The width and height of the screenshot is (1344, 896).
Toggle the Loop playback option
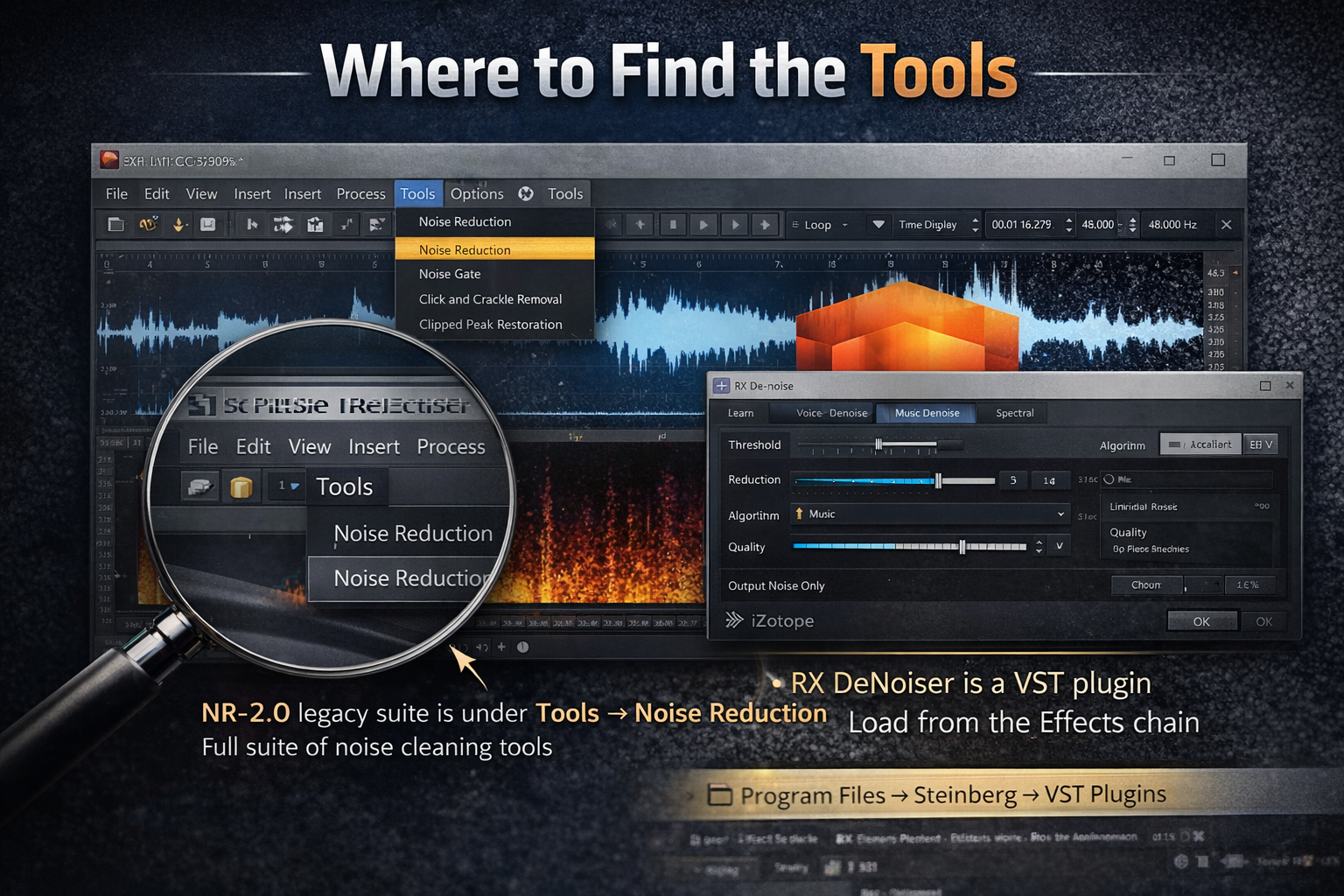pos(818,225)
